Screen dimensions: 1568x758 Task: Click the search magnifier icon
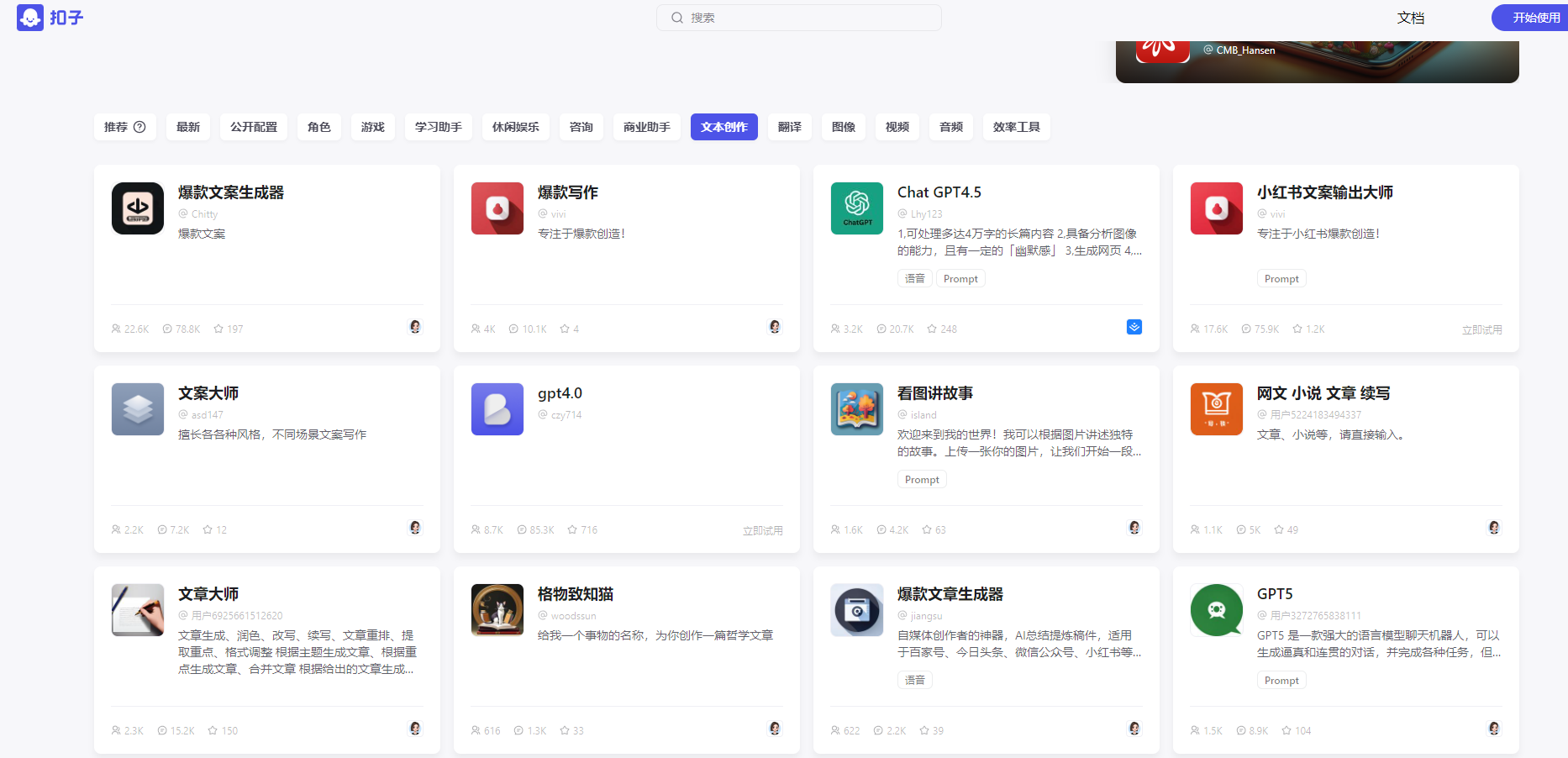tap(676, 17)
